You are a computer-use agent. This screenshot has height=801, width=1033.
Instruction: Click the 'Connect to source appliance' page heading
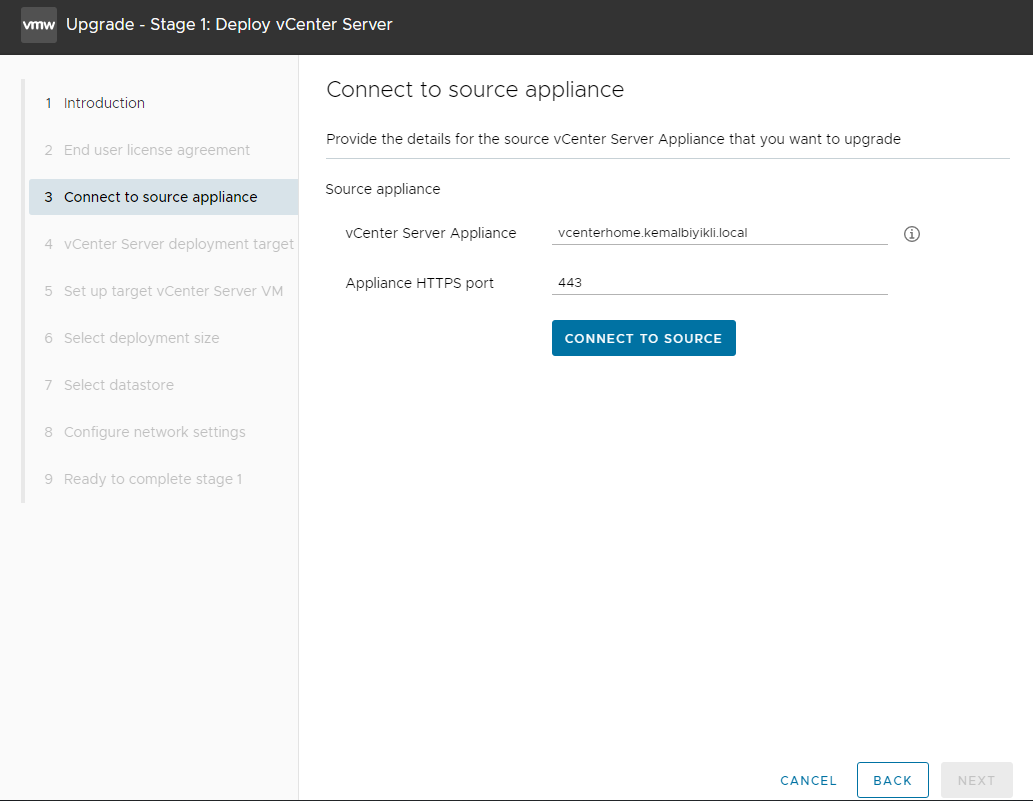tap(475, 90)
